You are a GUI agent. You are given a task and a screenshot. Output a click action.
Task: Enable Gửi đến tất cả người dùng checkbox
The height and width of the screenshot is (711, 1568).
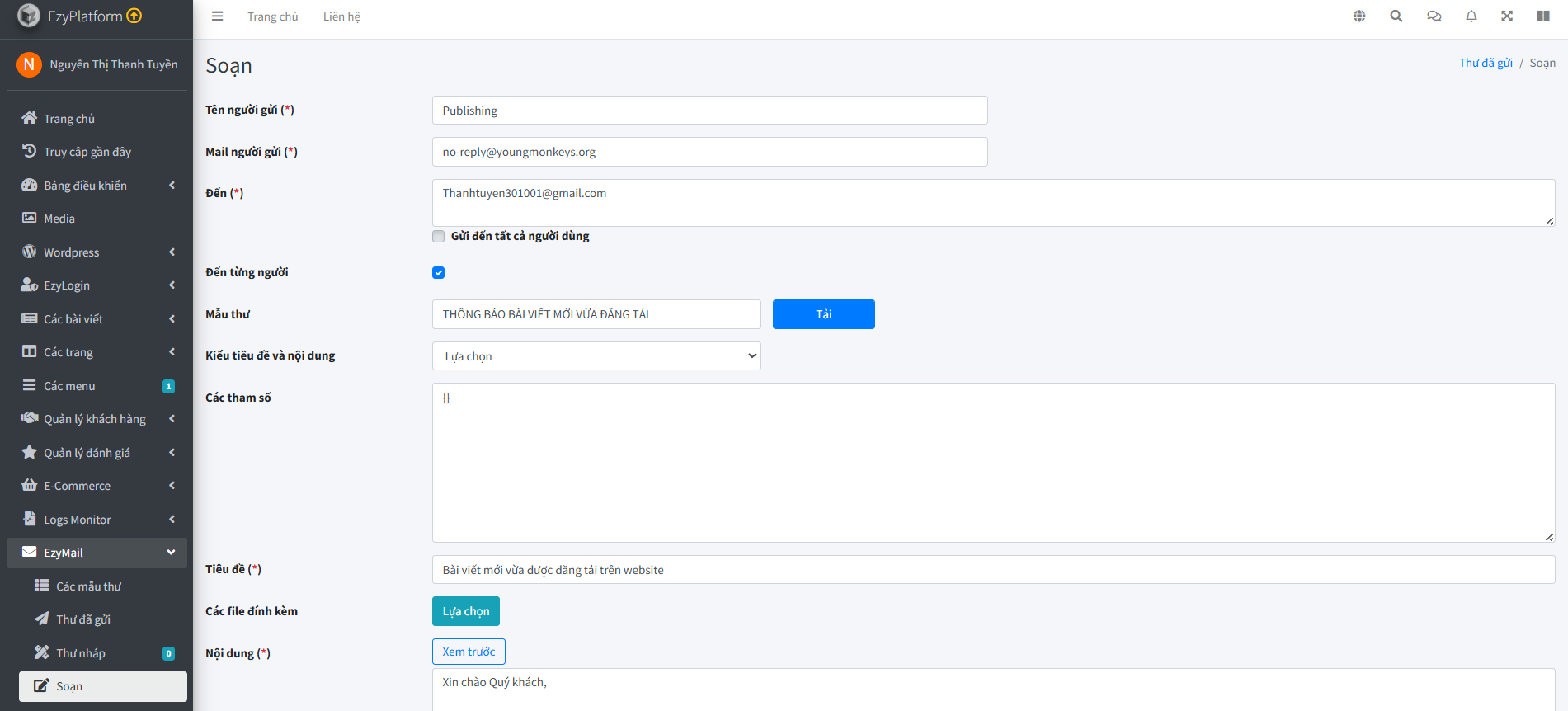pyautogui.click(x=439, y=237)
